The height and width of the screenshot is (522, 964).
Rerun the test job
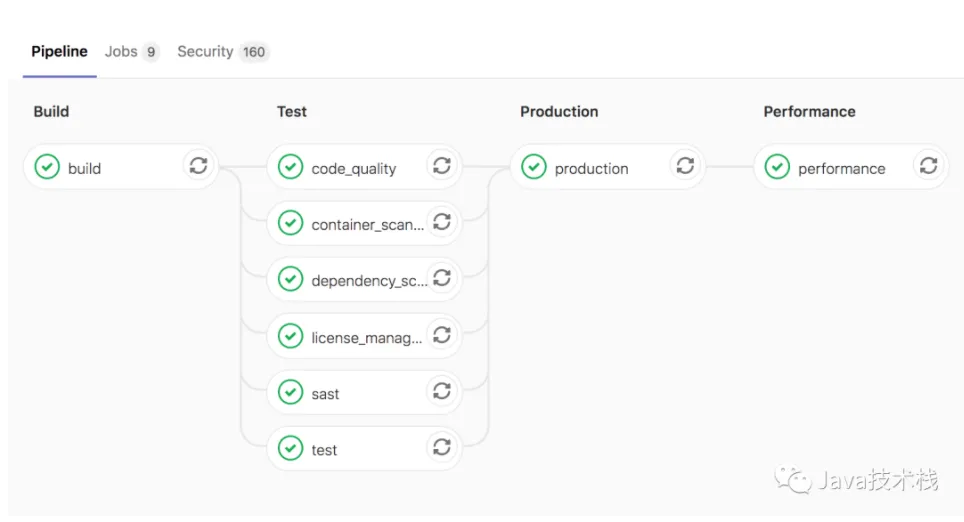click(x=441, y=447)
